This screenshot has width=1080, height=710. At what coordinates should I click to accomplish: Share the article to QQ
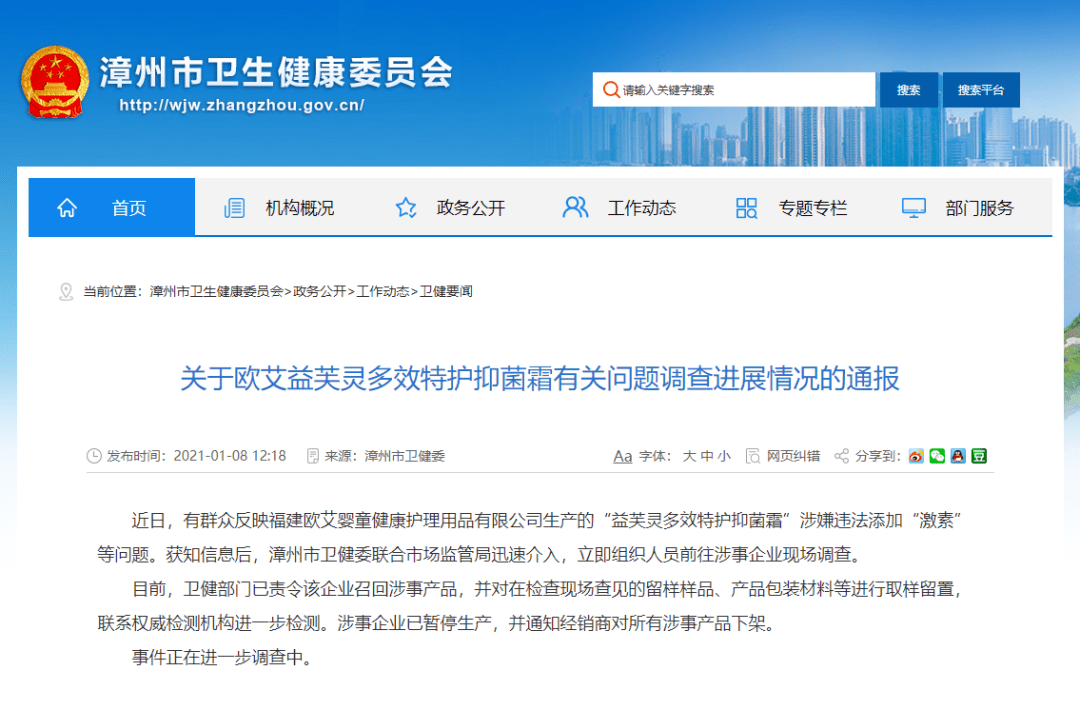[x=958, y=455]
